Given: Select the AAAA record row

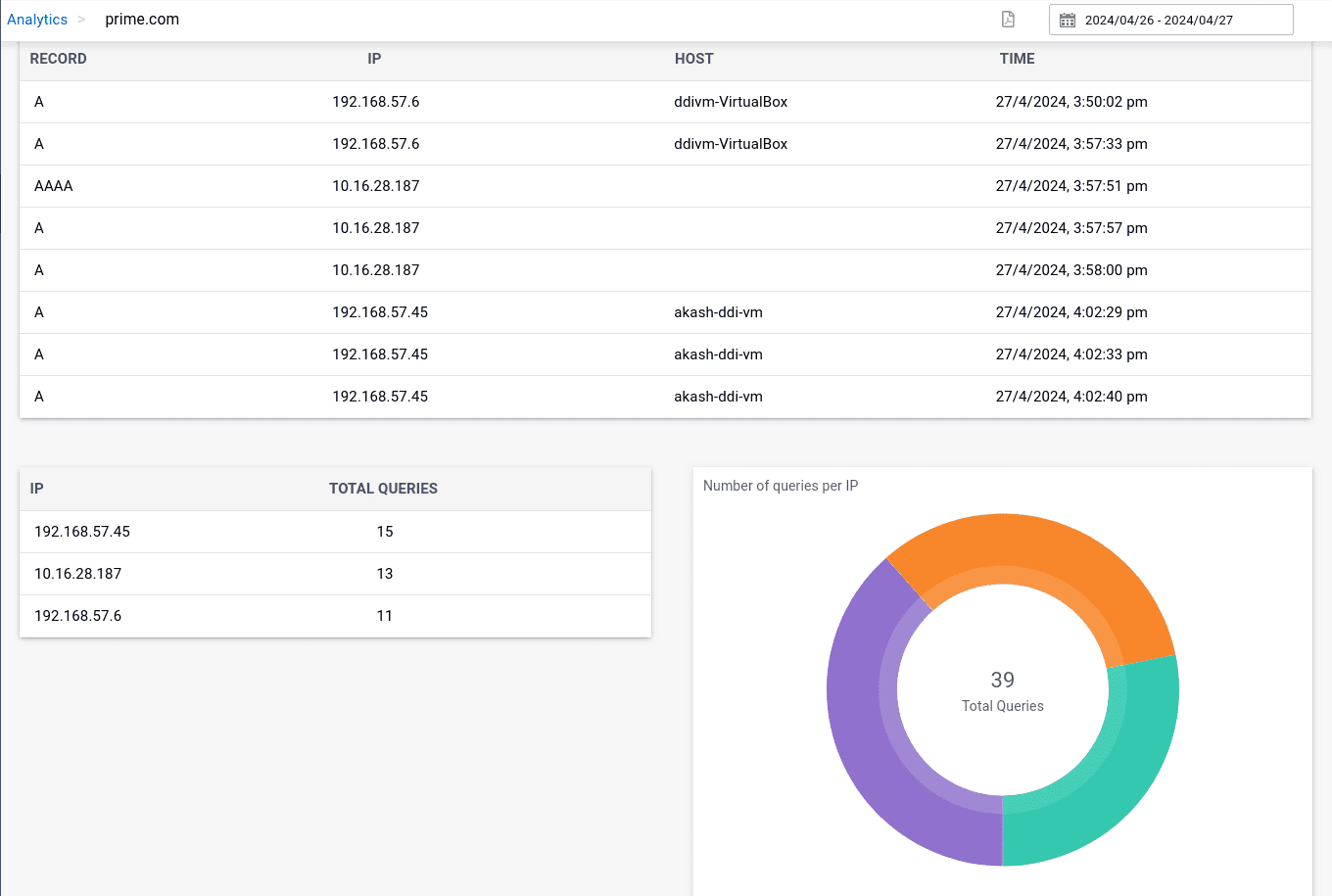Looking at the screenshot, I should coord(665,186).
